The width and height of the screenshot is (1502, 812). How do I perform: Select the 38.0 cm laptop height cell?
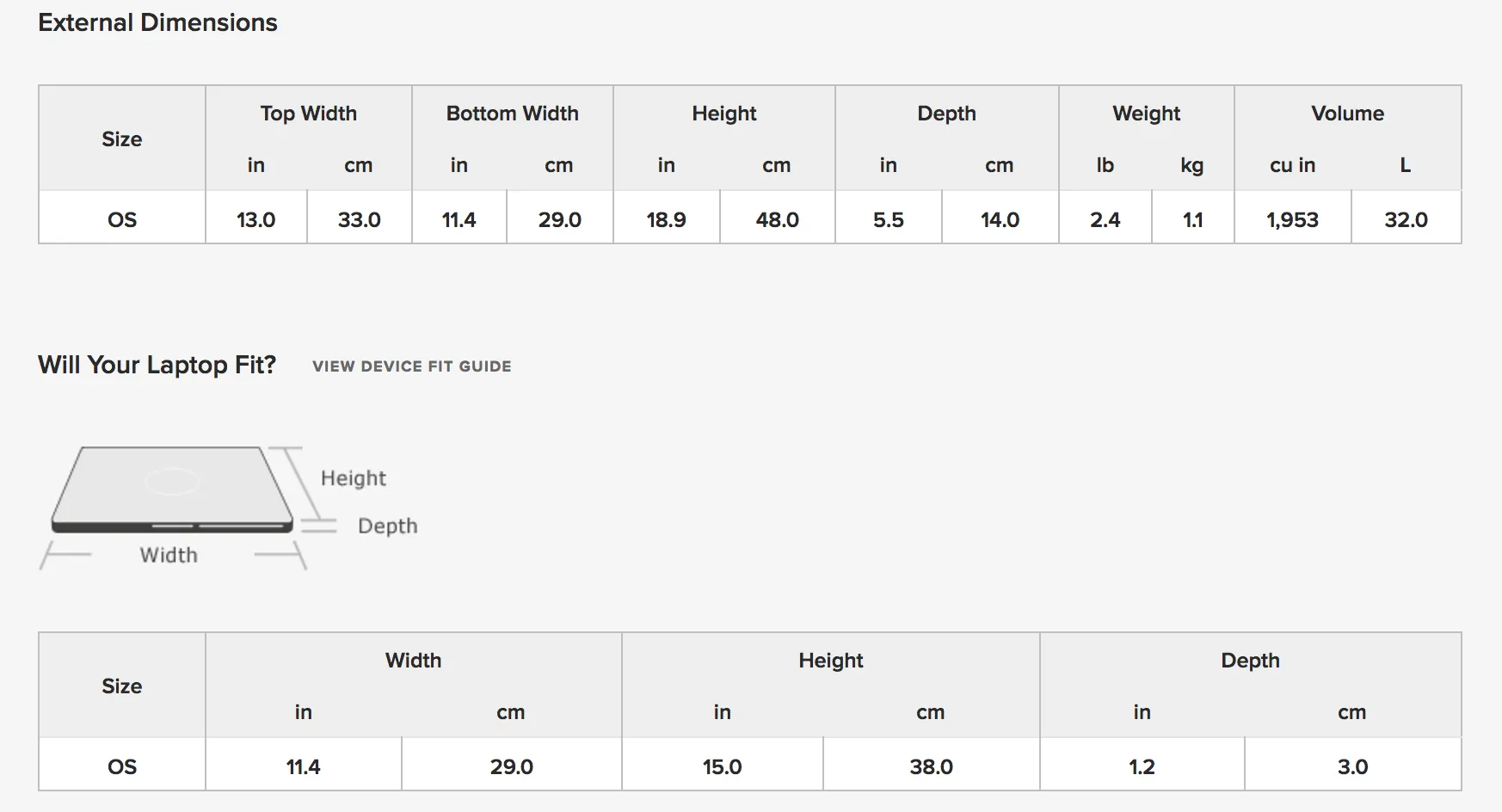click(x=932, y=765)
